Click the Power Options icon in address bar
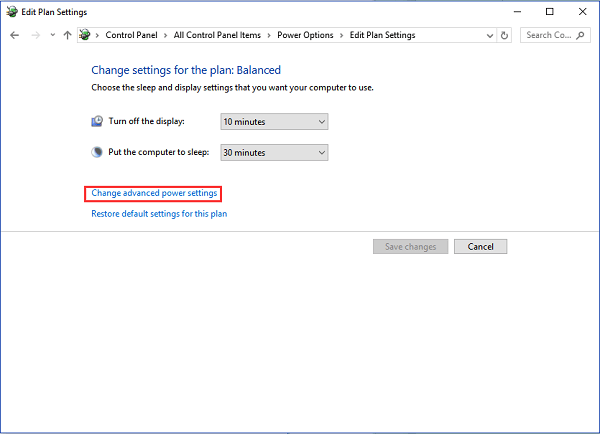Viewport: 600px width, 434px height. tap(85, 35)
